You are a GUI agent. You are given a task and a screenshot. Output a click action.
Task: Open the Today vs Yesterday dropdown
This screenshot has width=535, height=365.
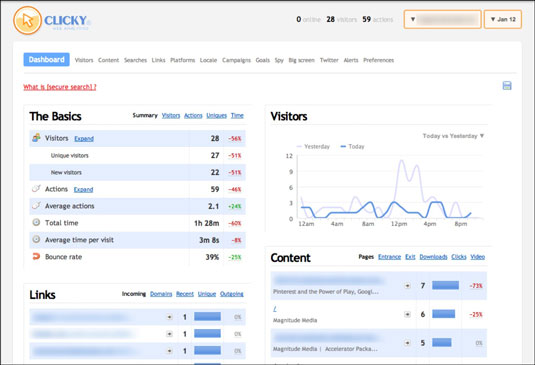coord(453,136)
